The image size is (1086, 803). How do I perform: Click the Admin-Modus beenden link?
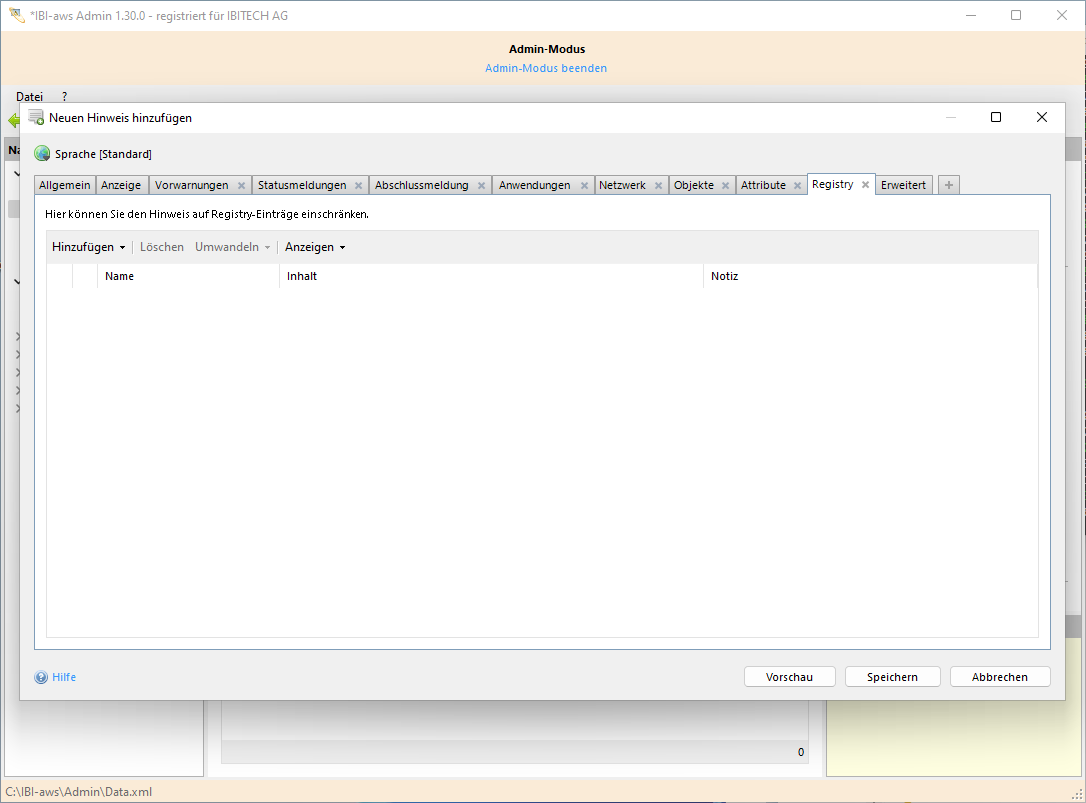tap(545, 67)
